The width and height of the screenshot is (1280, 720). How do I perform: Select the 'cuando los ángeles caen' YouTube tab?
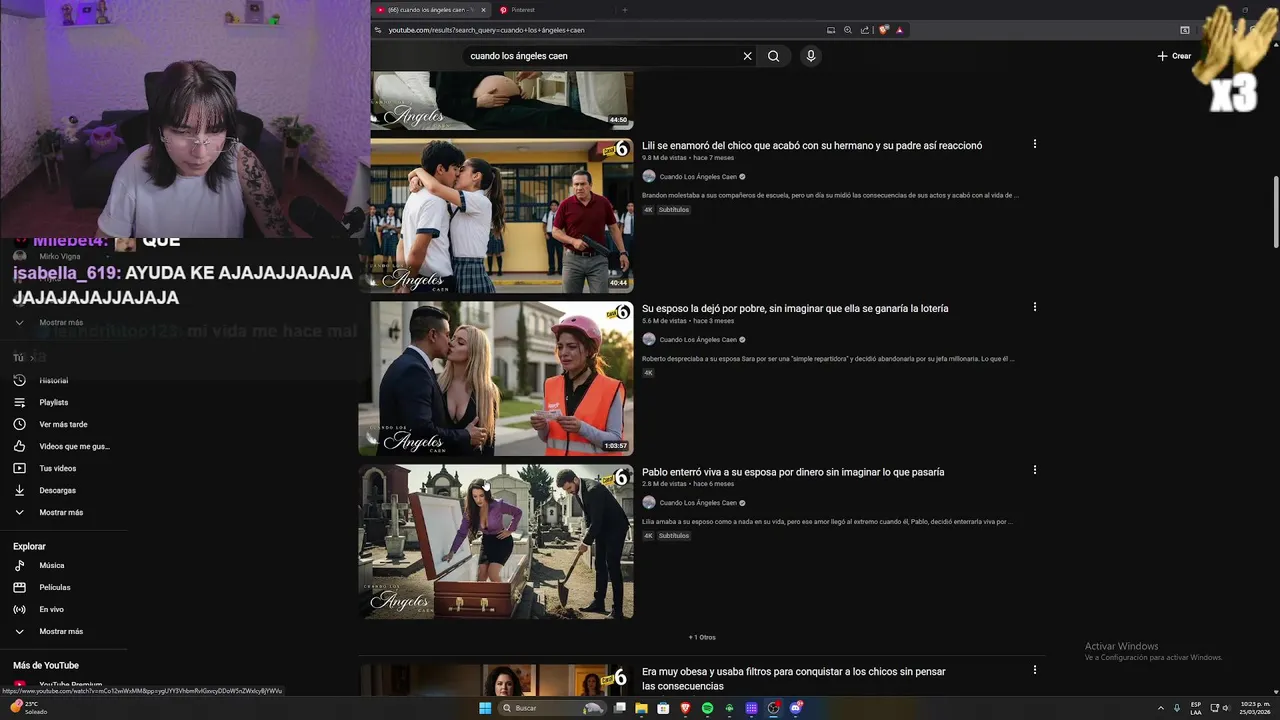pos(430,10)
